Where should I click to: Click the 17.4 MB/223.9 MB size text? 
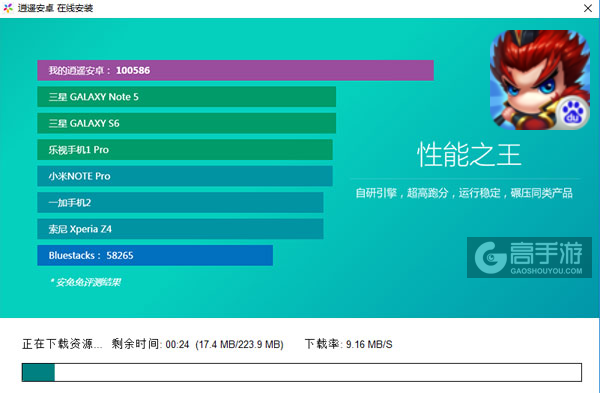pyautogui.click(x=240, y=344)
